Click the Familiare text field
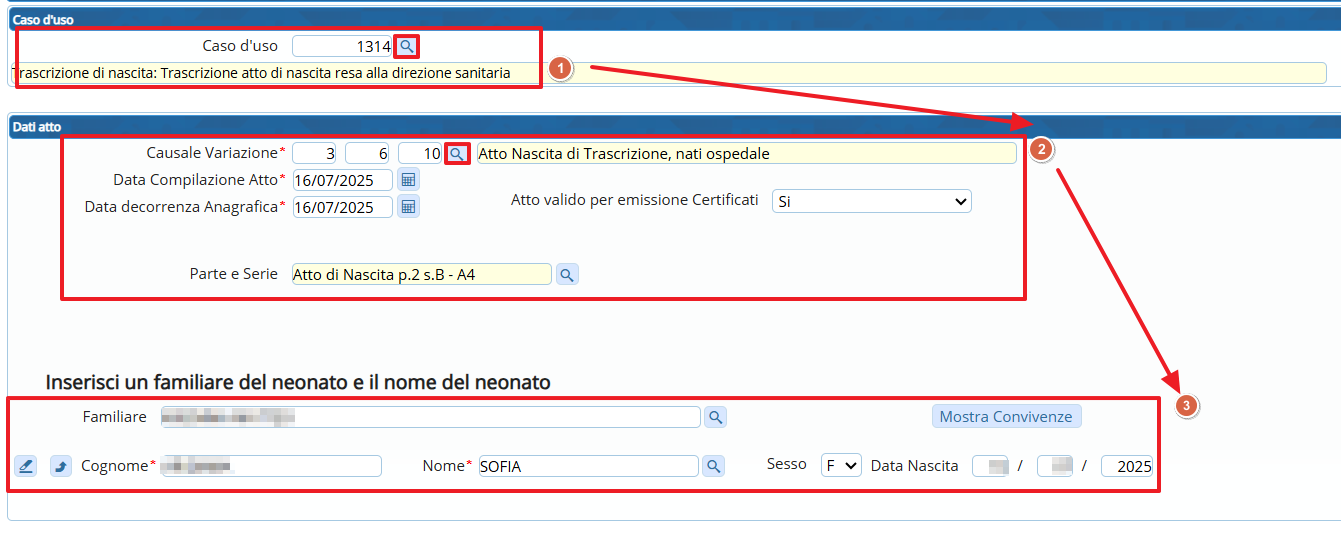1341x558 pixels. pos(430,417)
